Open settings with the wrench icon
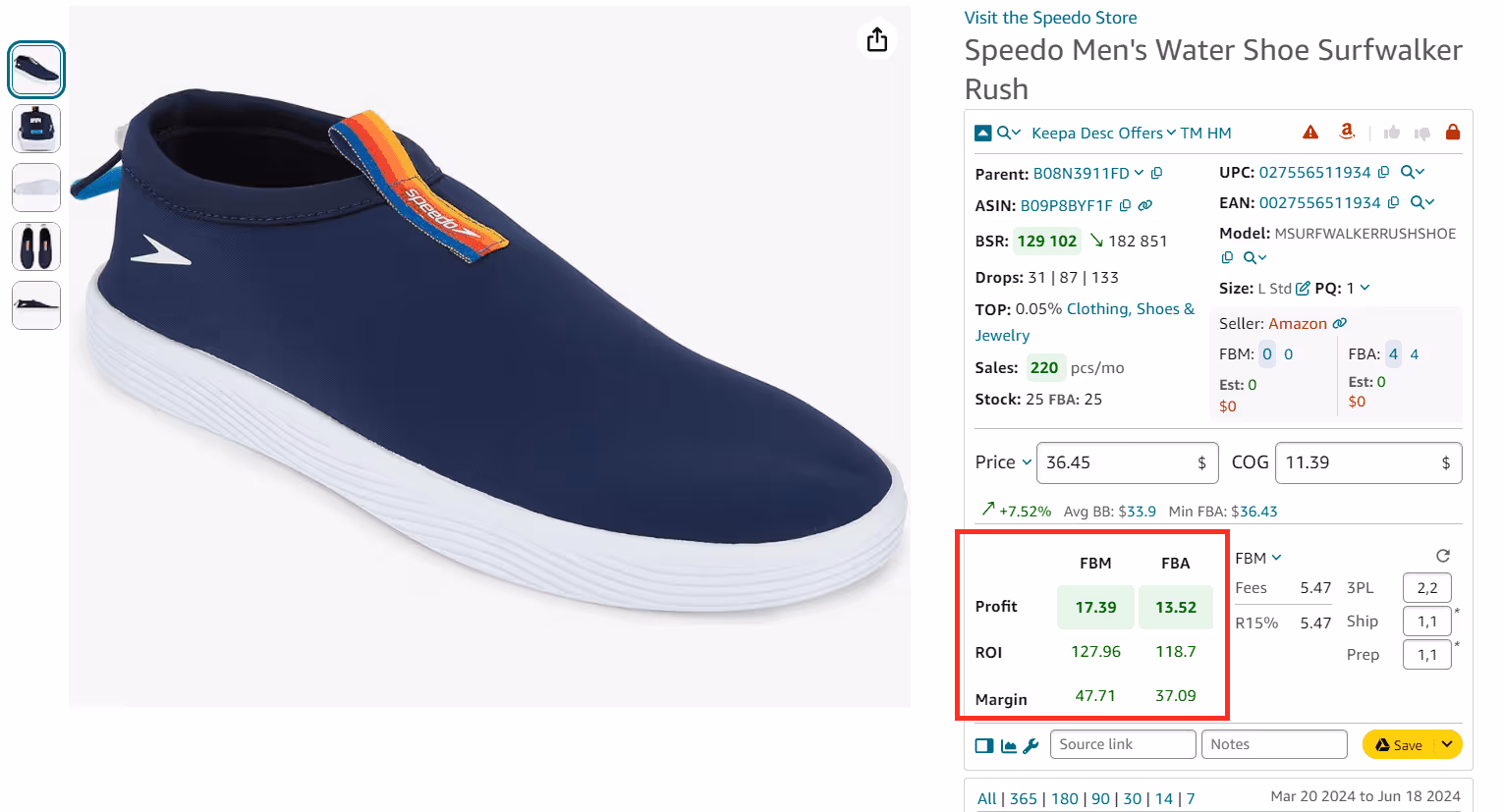Screen dimensions: 1504x812 pos(1031,746)
